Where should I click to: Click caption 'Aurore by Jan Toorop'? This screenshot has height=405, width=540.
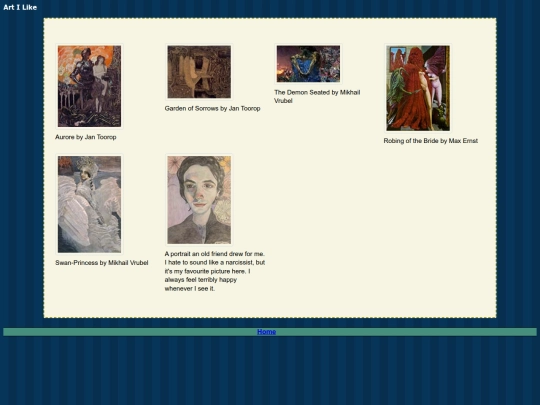click(86, 137)
